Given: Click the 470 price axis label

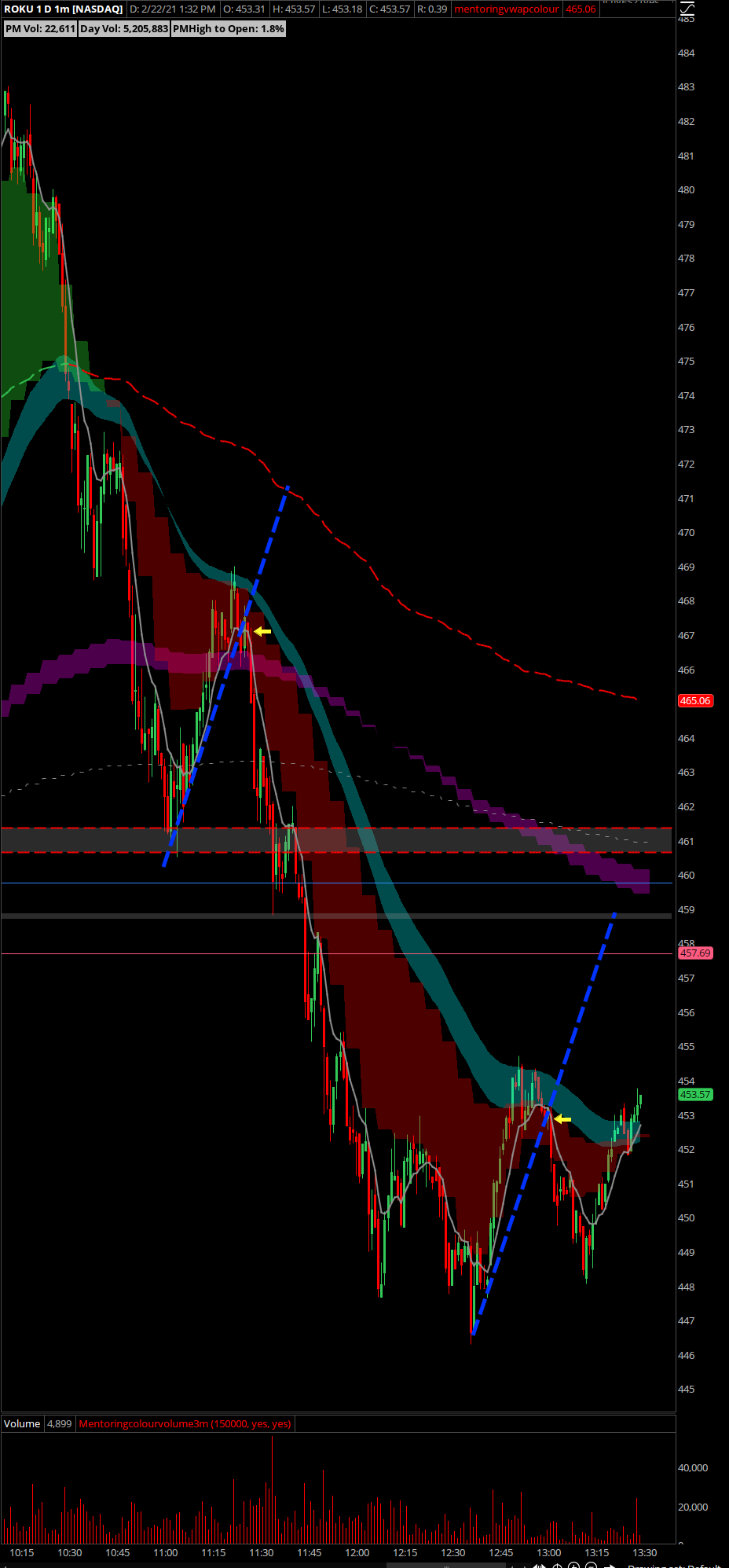Looking at the screenshot, I should coord(687,532).
